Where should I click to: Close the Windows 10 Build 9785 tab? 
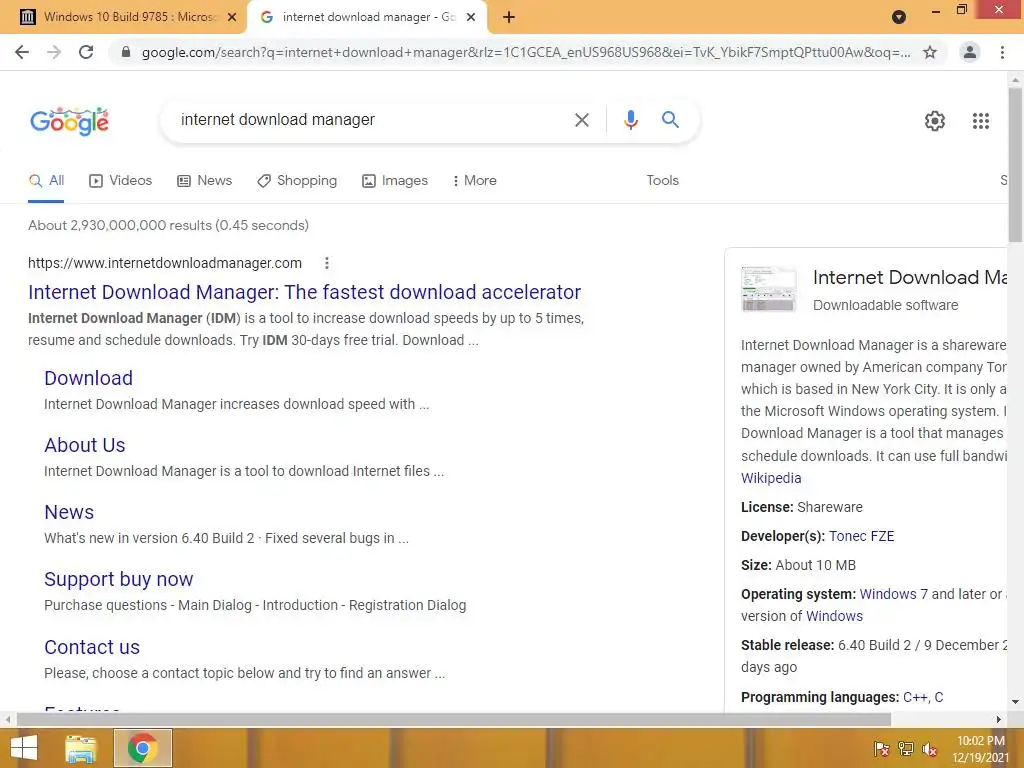click(232, 18)
